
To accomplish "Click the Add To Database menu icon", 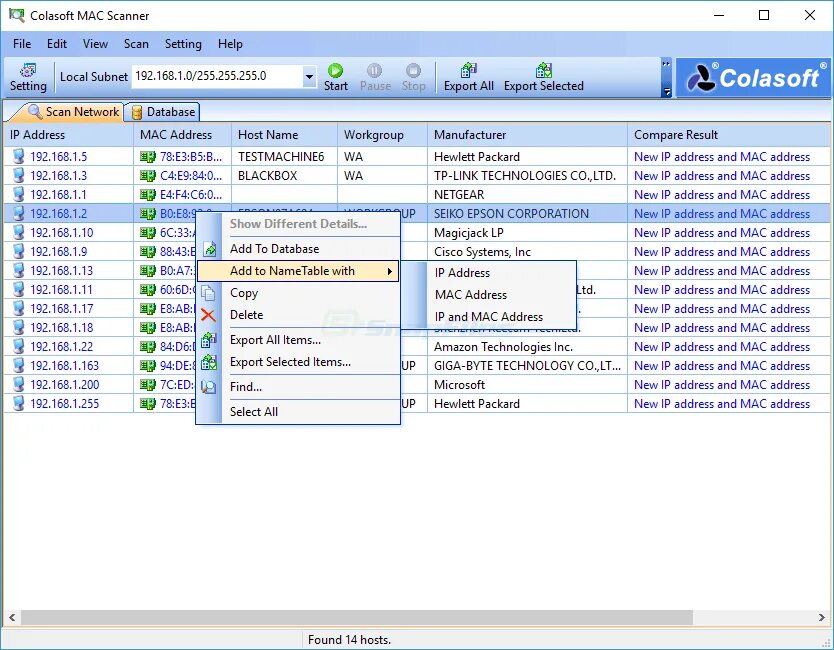I will click(x=210, y=249).
